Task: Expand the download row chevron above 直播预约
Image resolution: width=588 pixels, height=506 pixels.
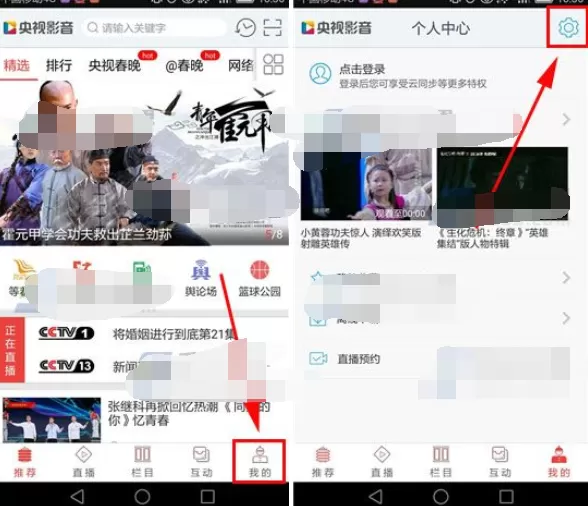Action: [566, 318]
